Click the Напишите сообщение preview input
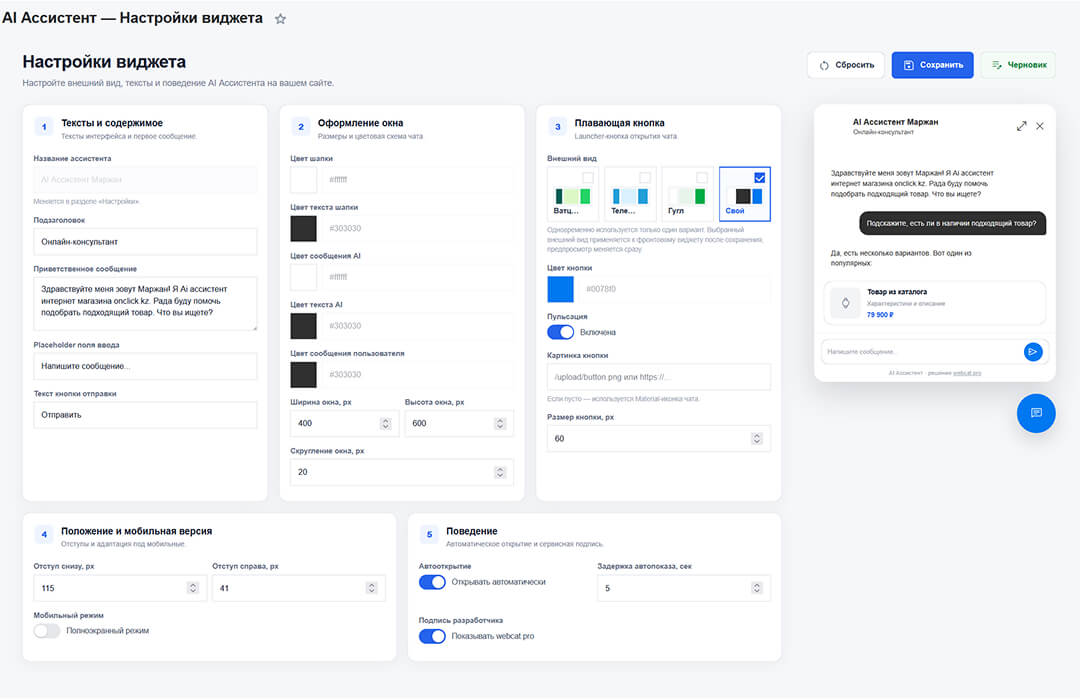 point(922,351)
